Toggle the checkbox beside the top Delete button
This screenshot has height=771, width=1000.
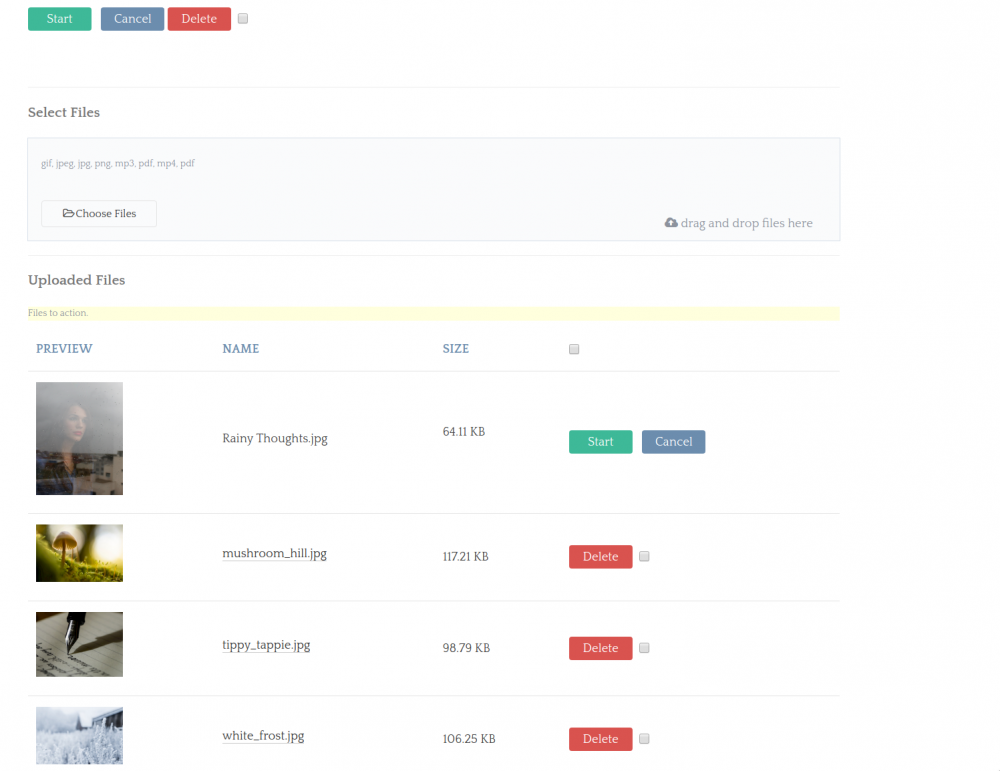243,19
